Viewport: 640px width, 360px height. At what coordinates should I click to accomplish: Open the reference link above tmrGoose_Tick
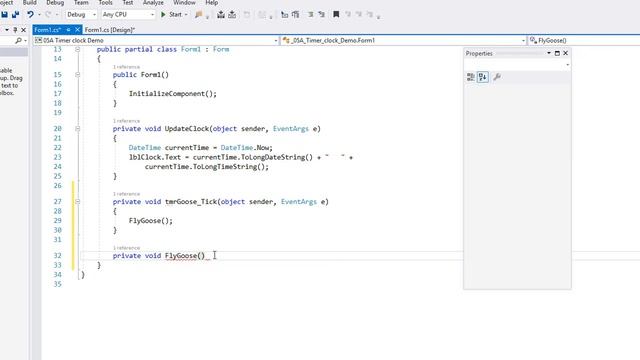[x=126, y=194]
